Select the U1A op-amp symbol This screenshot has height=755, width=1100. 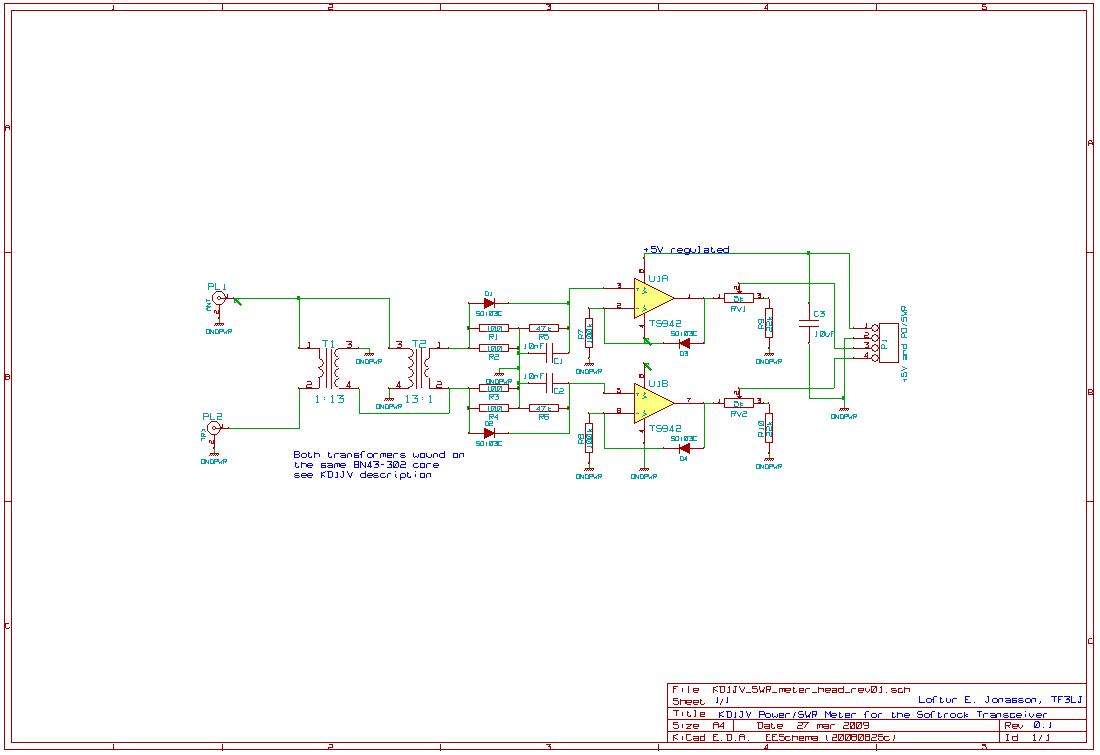[x=652, y=297]
